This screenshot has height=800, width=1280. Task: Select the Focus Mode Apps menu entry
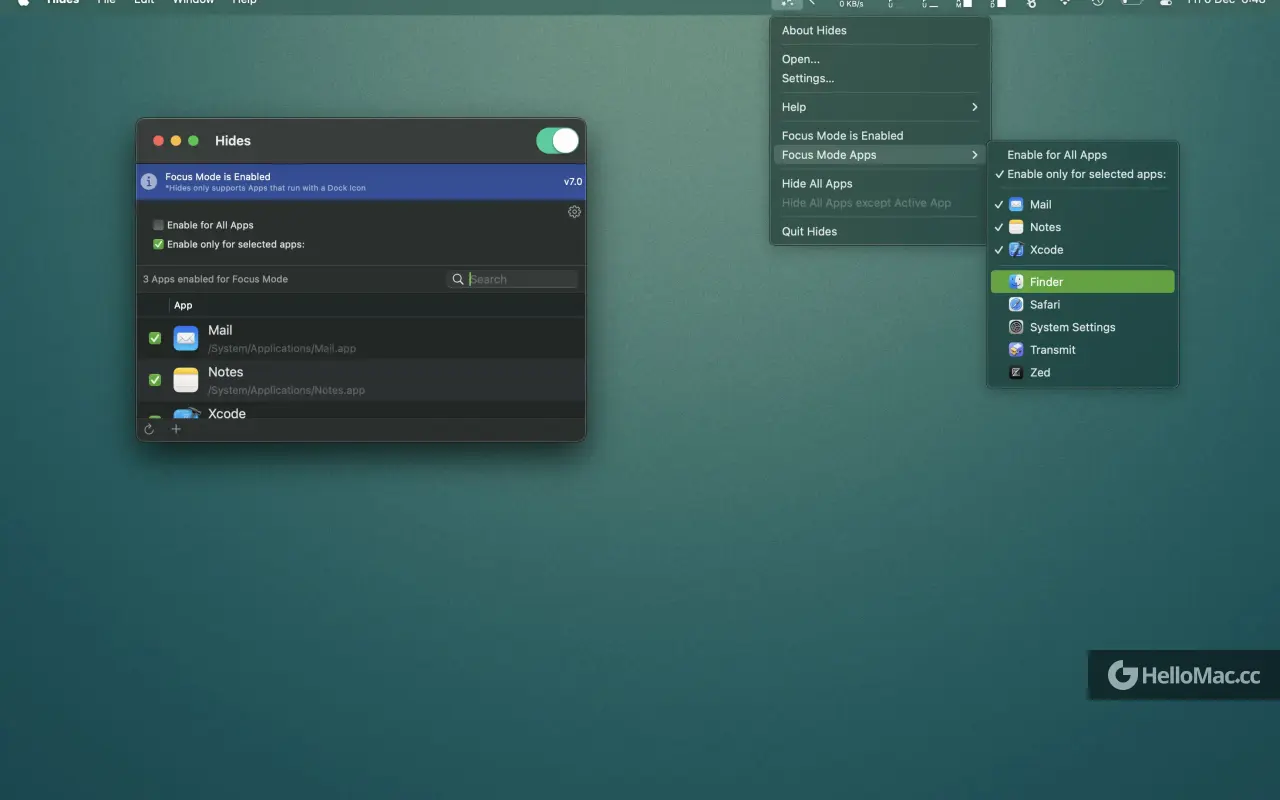coord(880,155)
